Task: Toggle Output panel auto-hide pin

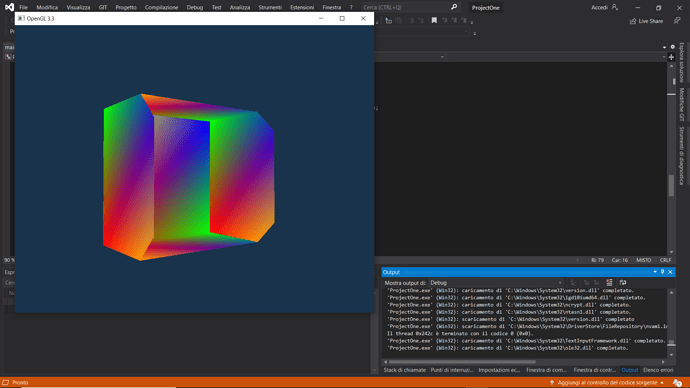Action: click(662, 272)
